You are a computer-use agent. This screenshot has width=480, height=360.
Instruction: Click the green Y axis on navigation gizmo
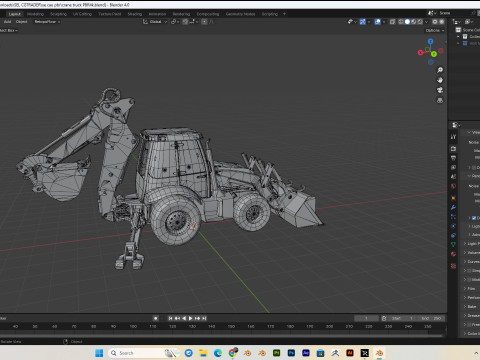tap(434, 54)
